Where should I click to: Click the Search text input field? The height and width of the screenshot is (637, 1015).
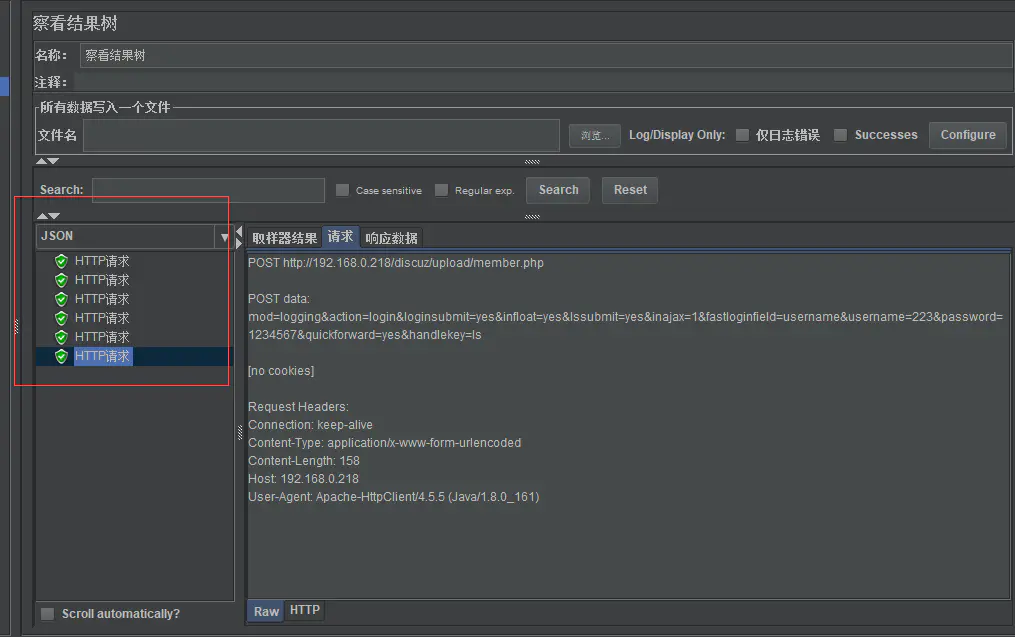tap(208, 190)
